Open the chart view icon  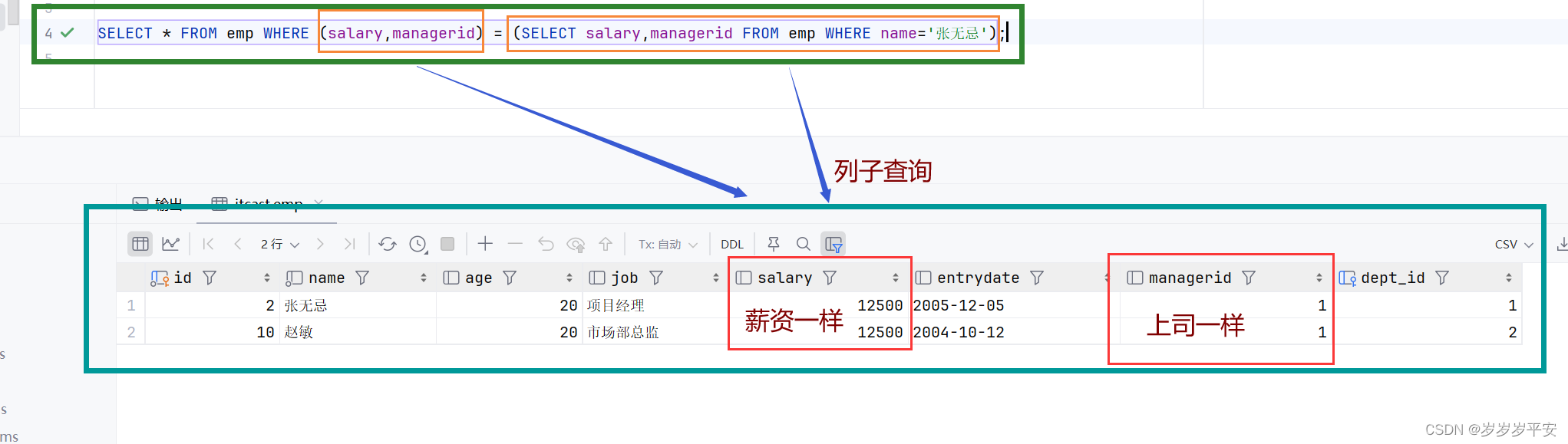coord(170,244)
